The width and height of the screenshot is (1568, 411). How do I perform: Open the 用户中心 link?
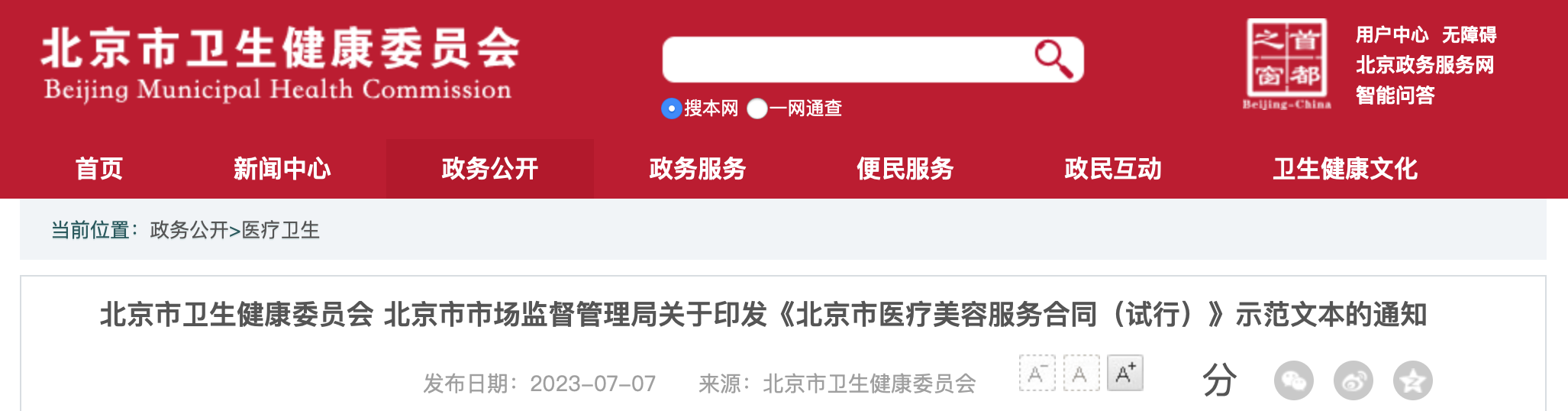[x=1392, y=35]
